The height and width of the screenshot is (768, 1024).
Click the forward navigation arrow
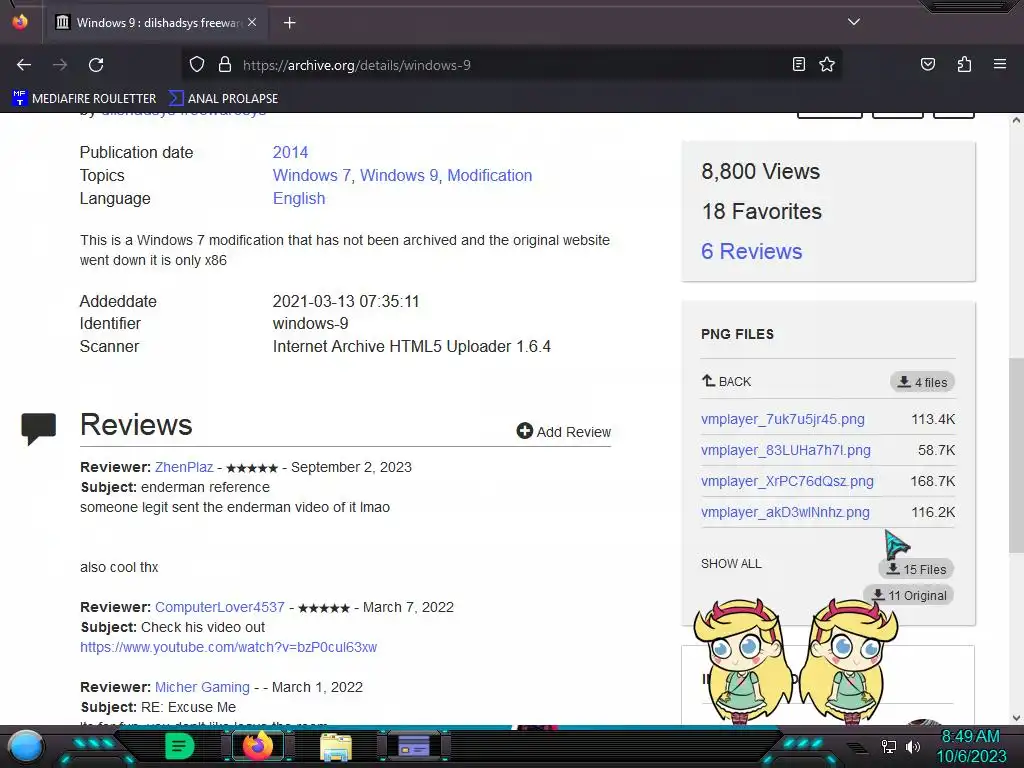coord(60,65)
